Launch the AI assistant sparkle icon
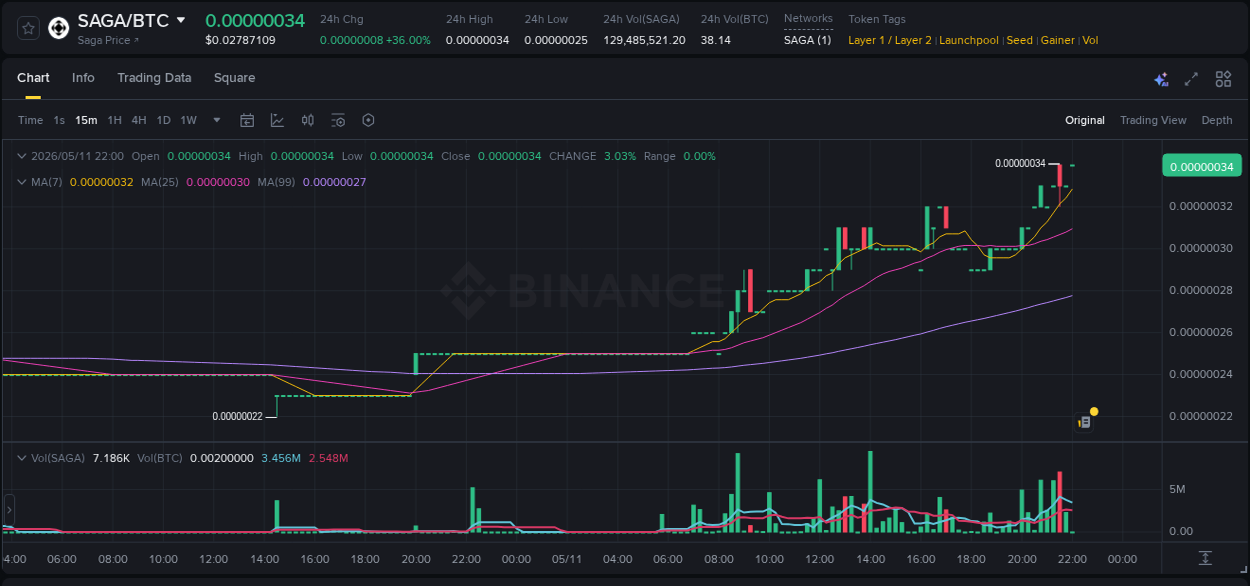The width and height of the screenshot is (1250, 586). [1161, 79]
